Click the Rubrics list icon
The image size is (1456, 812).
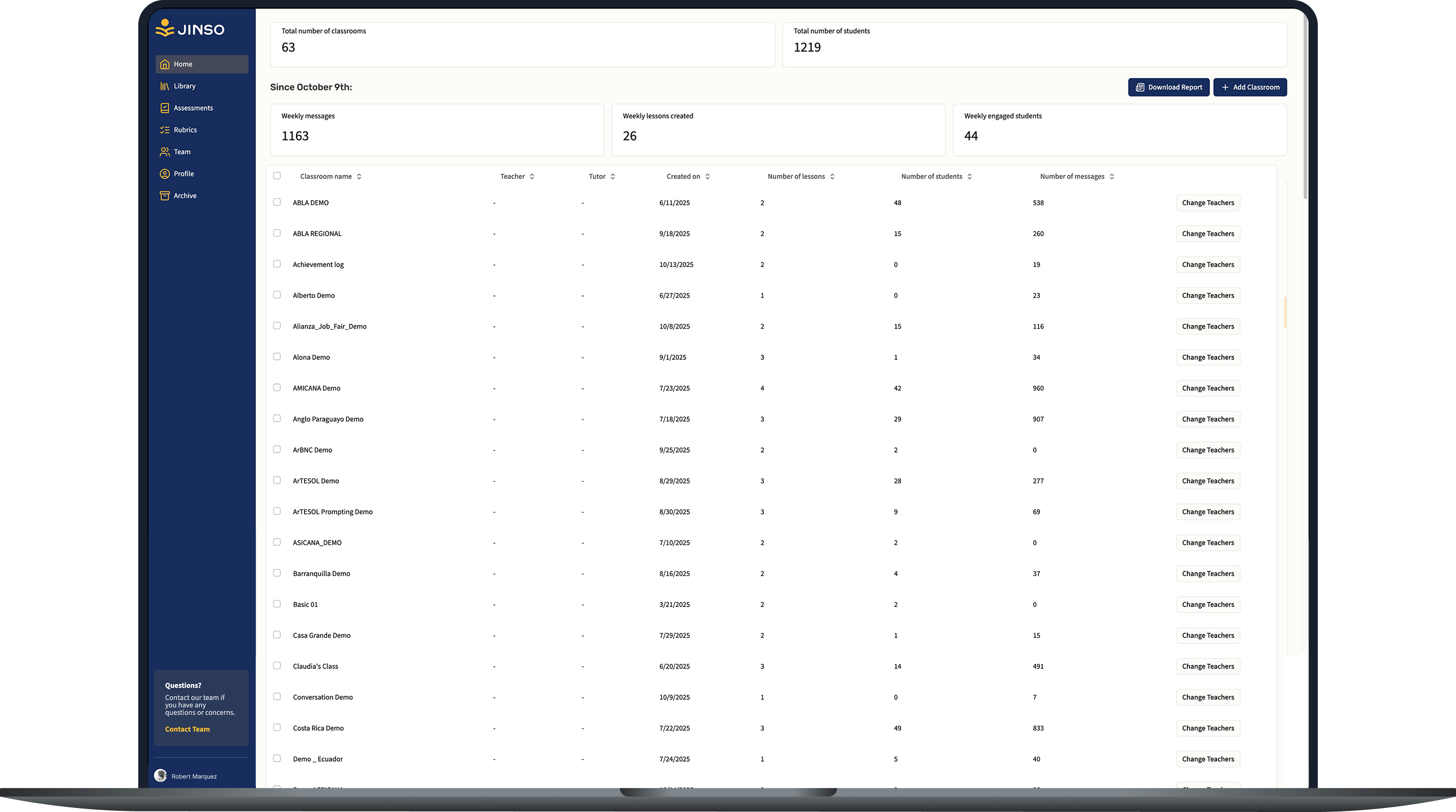pos(165,130)
